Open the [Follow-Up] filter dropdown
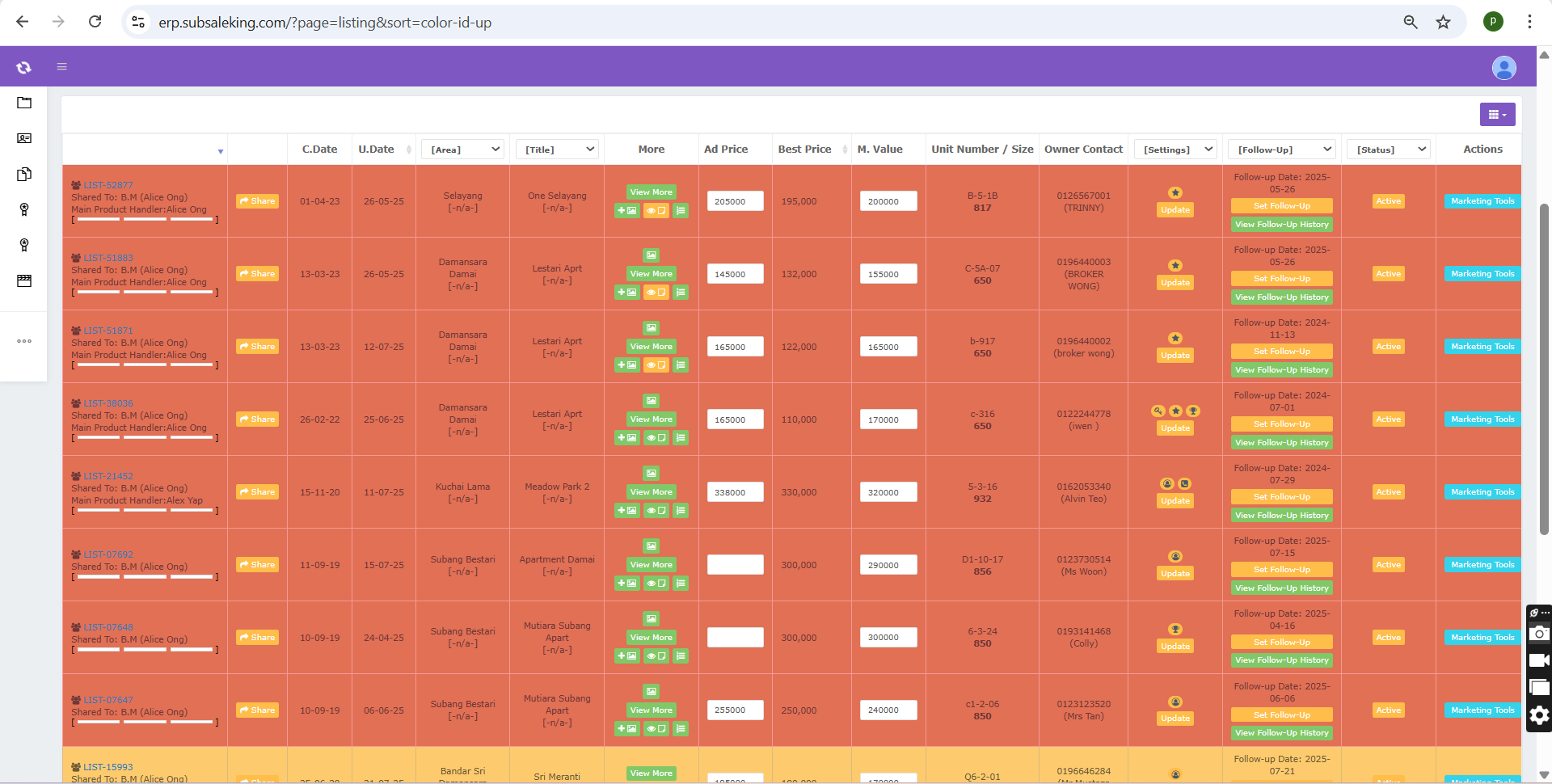 (x=1283, y=150)
